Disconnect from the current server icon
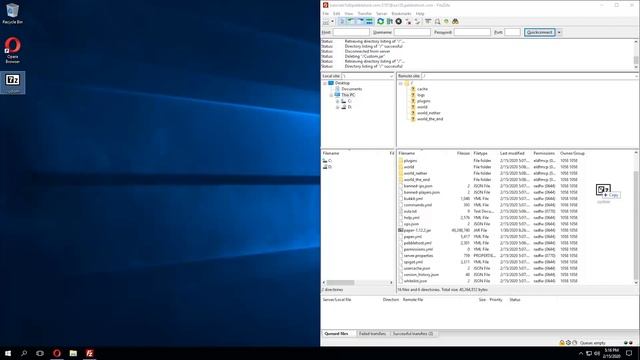Viewport: 640px width, 360px height. point(408,22)
